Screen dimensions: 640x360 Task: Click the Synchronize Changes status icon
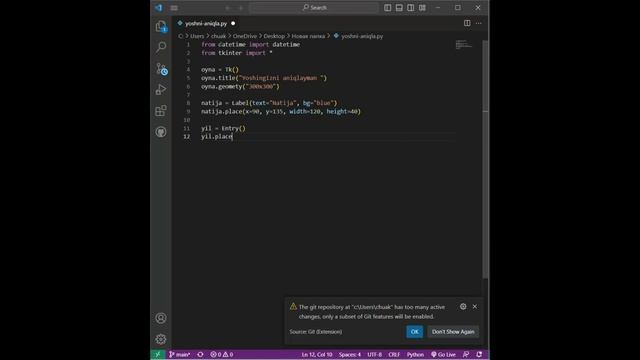click(x=200, y=355)
